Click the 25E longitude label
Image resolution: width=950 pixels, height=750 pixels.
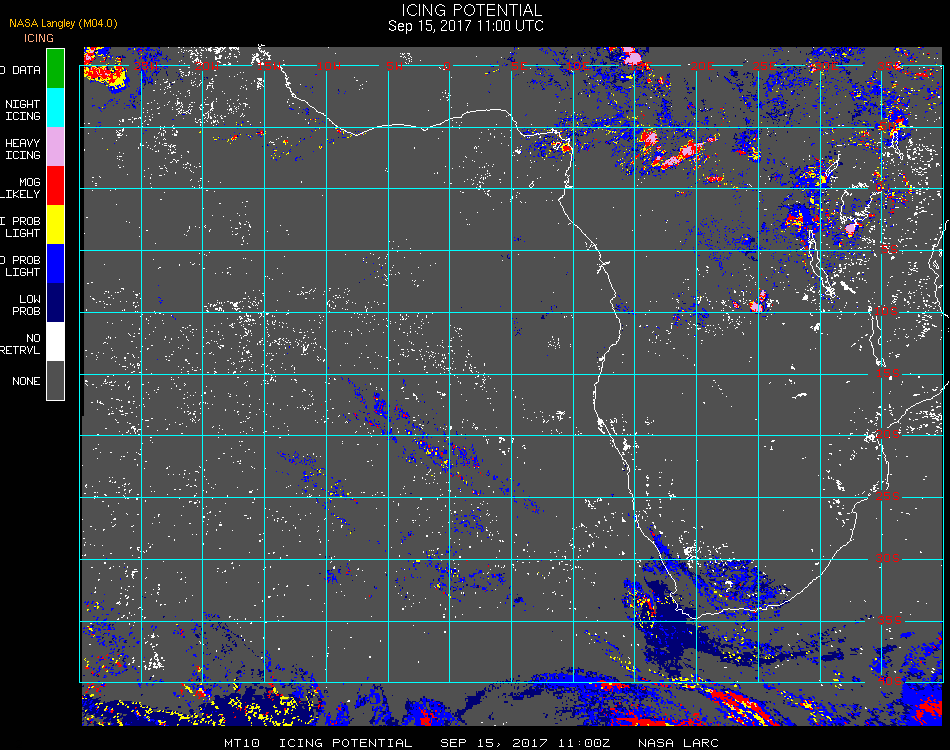(763, 65)
